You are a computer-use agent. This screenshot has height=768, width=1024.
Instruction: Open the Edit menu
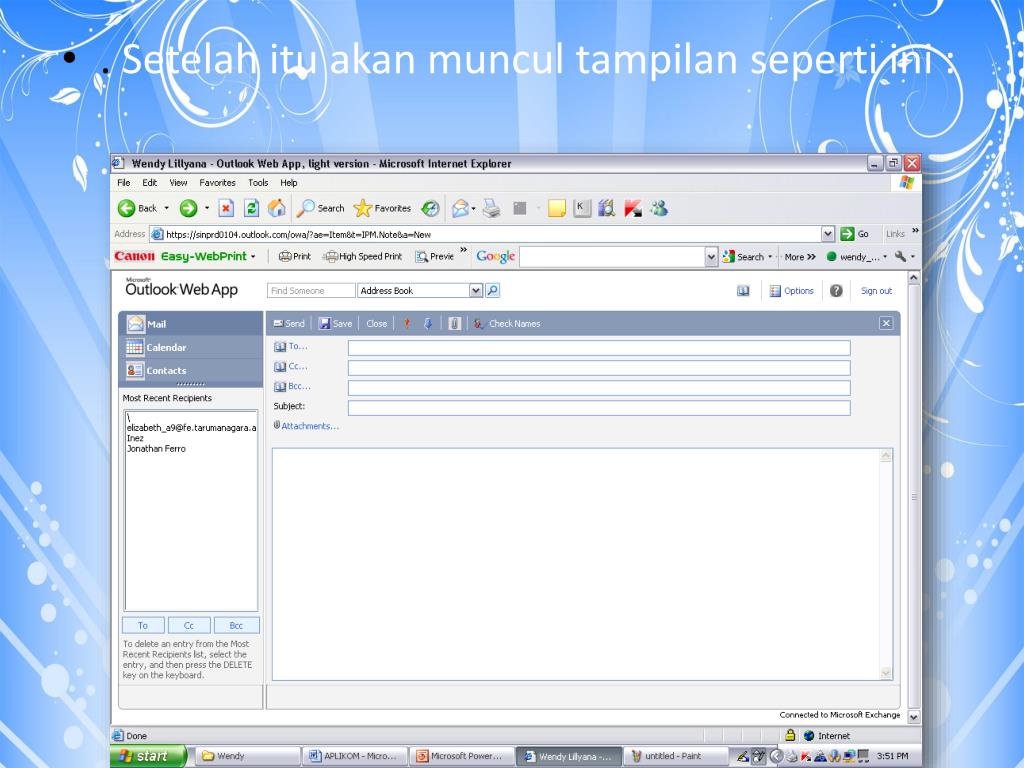coord(150,183)
